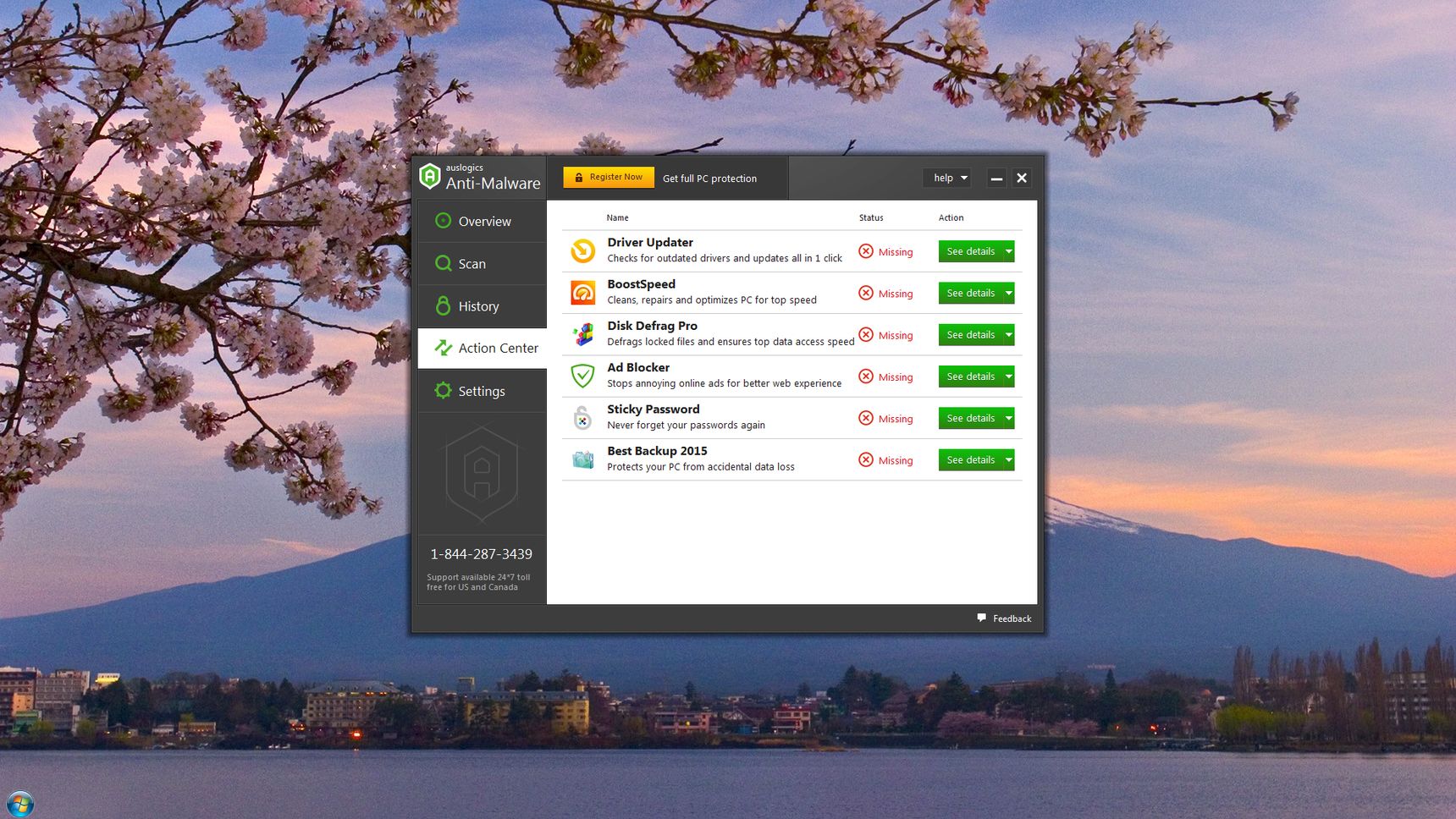This screenshot has width=1456, height=819.
Task: See details for Sticky Password
Action: (970, 418)
